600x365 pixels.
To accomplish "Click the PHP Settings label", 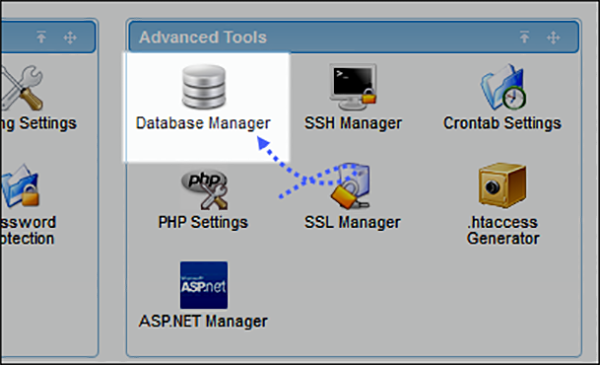I will 203,222.
